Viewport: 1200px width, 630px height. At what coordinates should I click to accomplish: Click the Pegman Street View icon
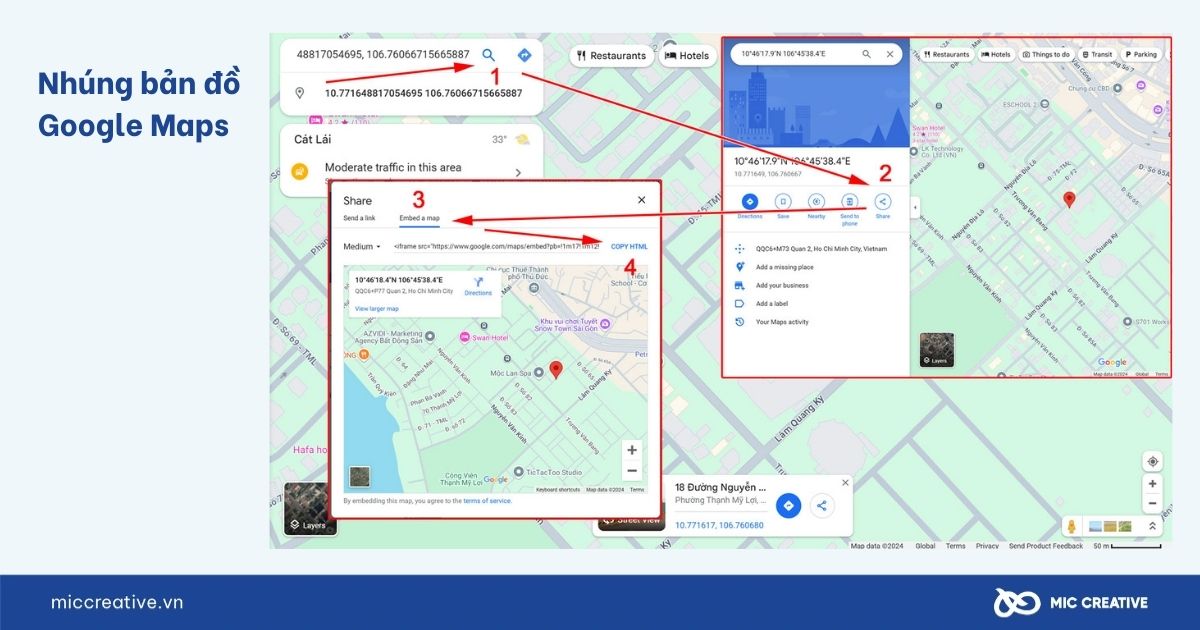click(1072, 526)
